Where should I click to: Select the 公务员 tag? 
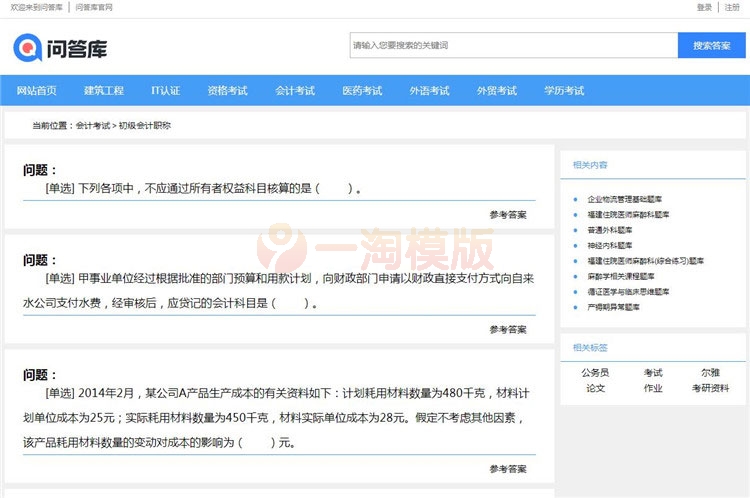(x=596, y=372)
